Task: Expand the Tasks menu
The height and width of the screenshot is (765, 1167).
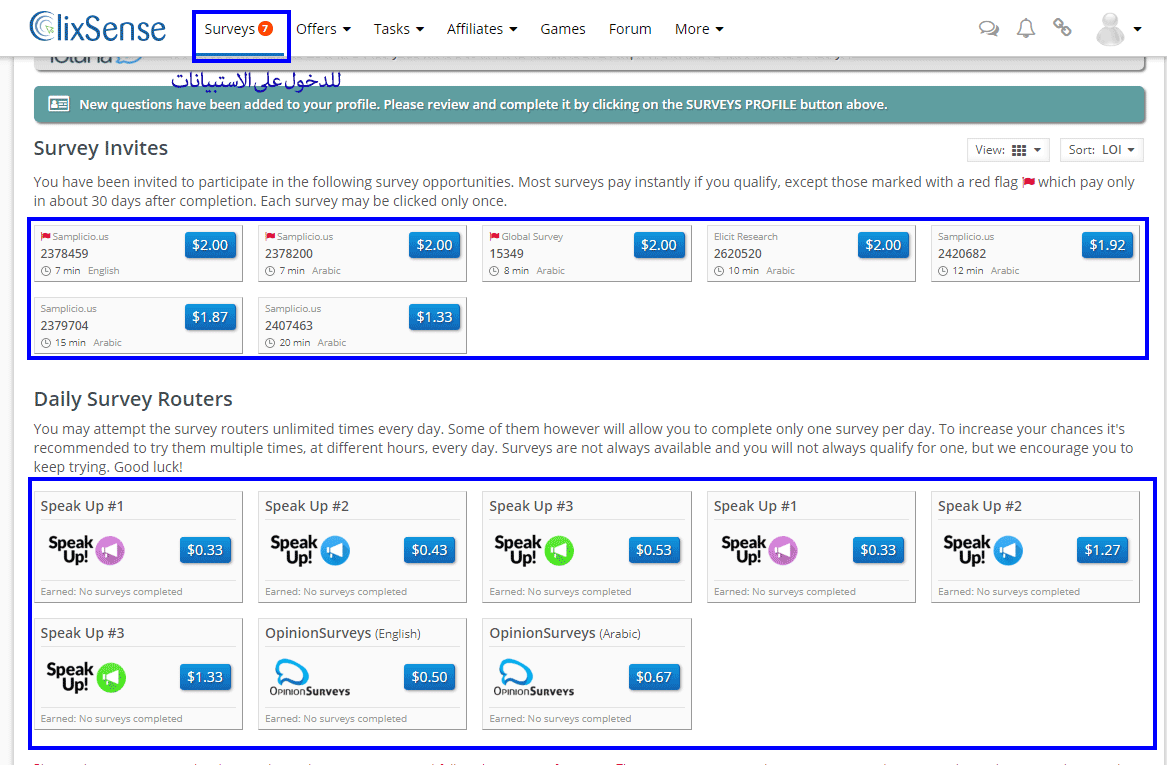Action: pyautogui.click(x=398, y=29)
